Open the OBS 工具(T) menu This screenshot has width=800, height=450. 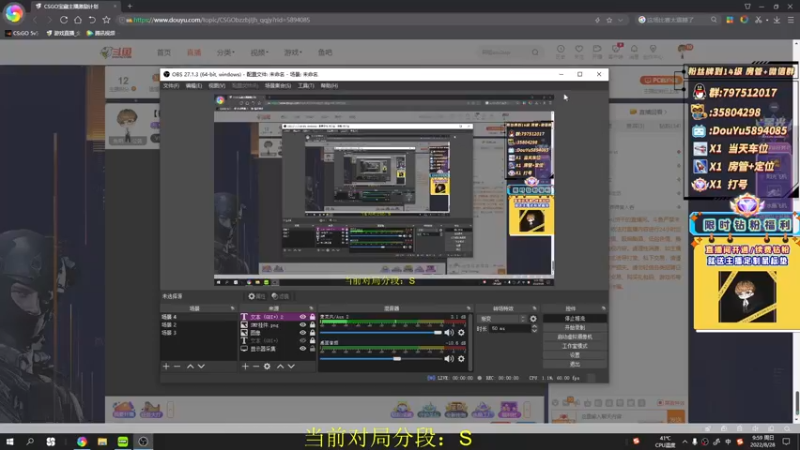pos(306,86)
